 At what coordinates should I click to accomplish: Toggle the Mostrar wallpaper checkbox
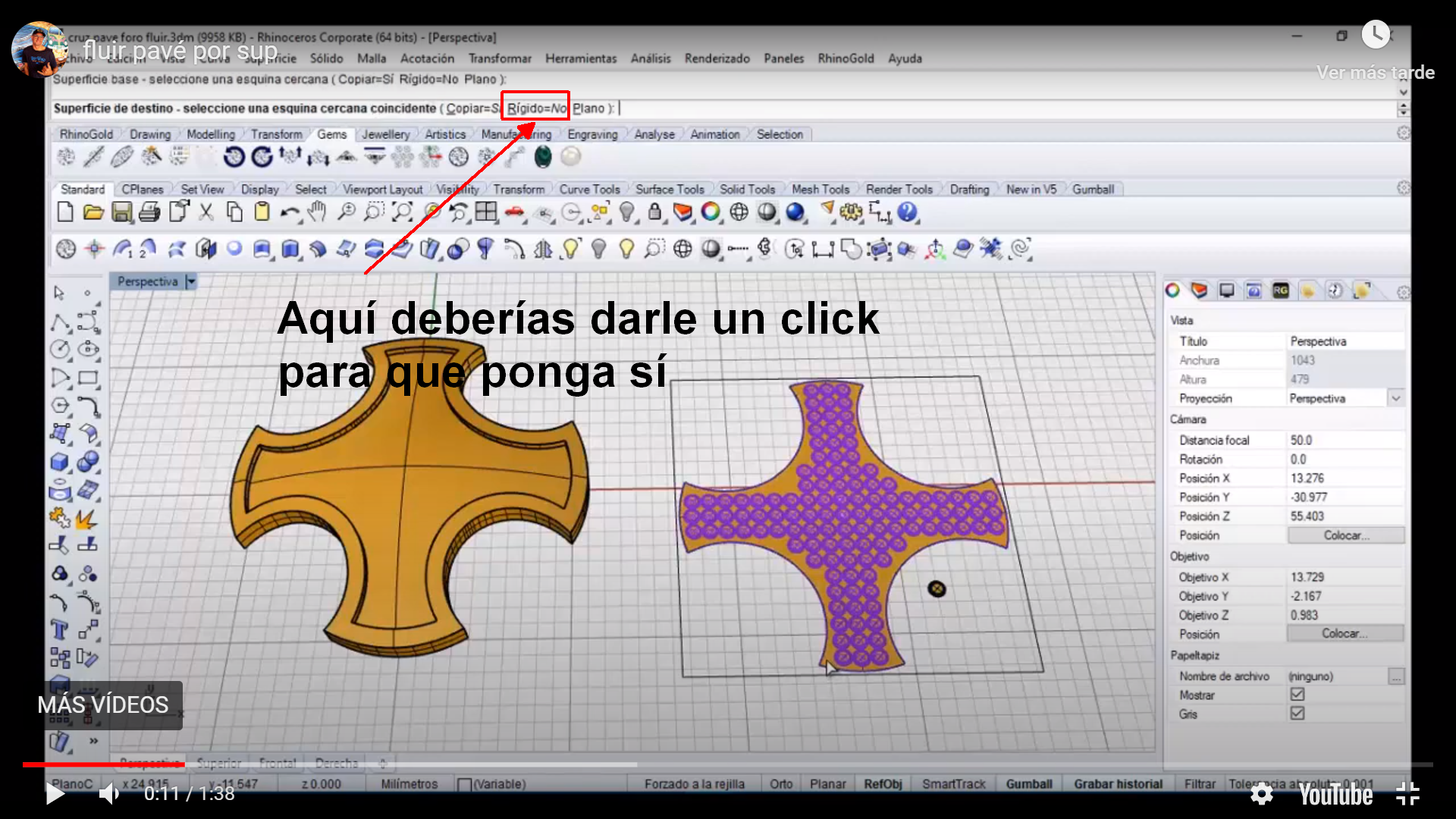click(x=1298, y=695)
